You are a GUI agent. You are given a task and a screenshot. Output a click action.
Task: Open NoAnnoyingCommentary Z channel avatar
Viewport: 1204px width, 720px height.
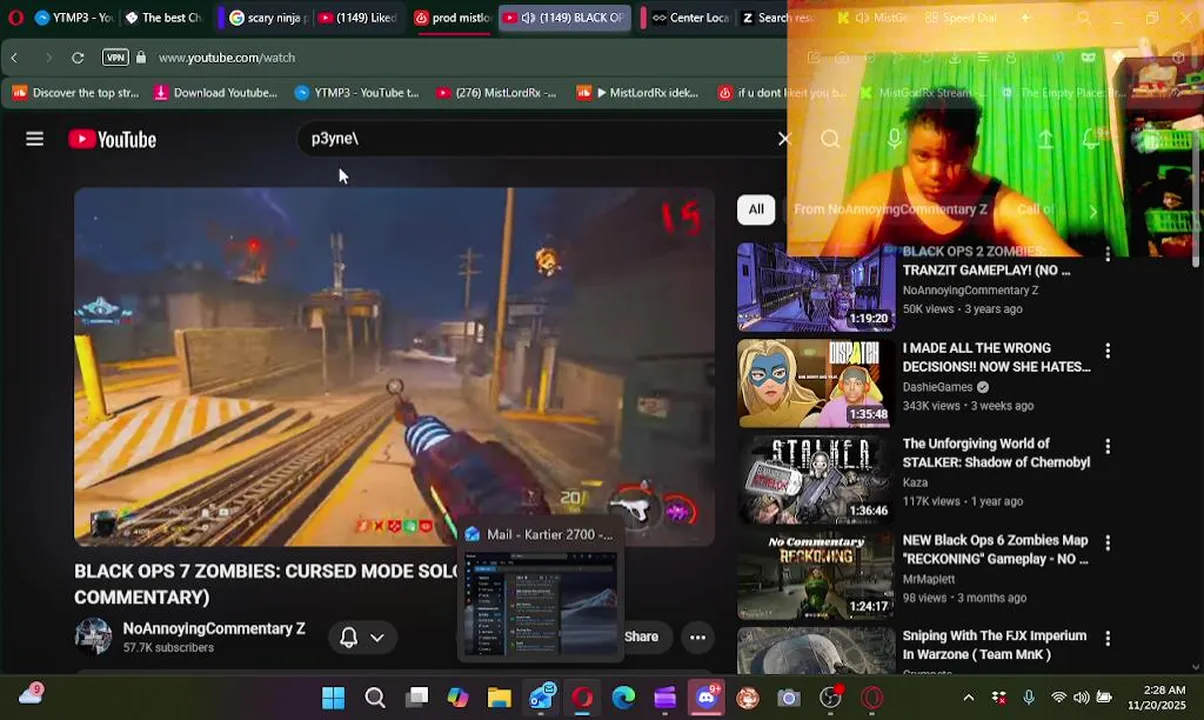(93, 637)
